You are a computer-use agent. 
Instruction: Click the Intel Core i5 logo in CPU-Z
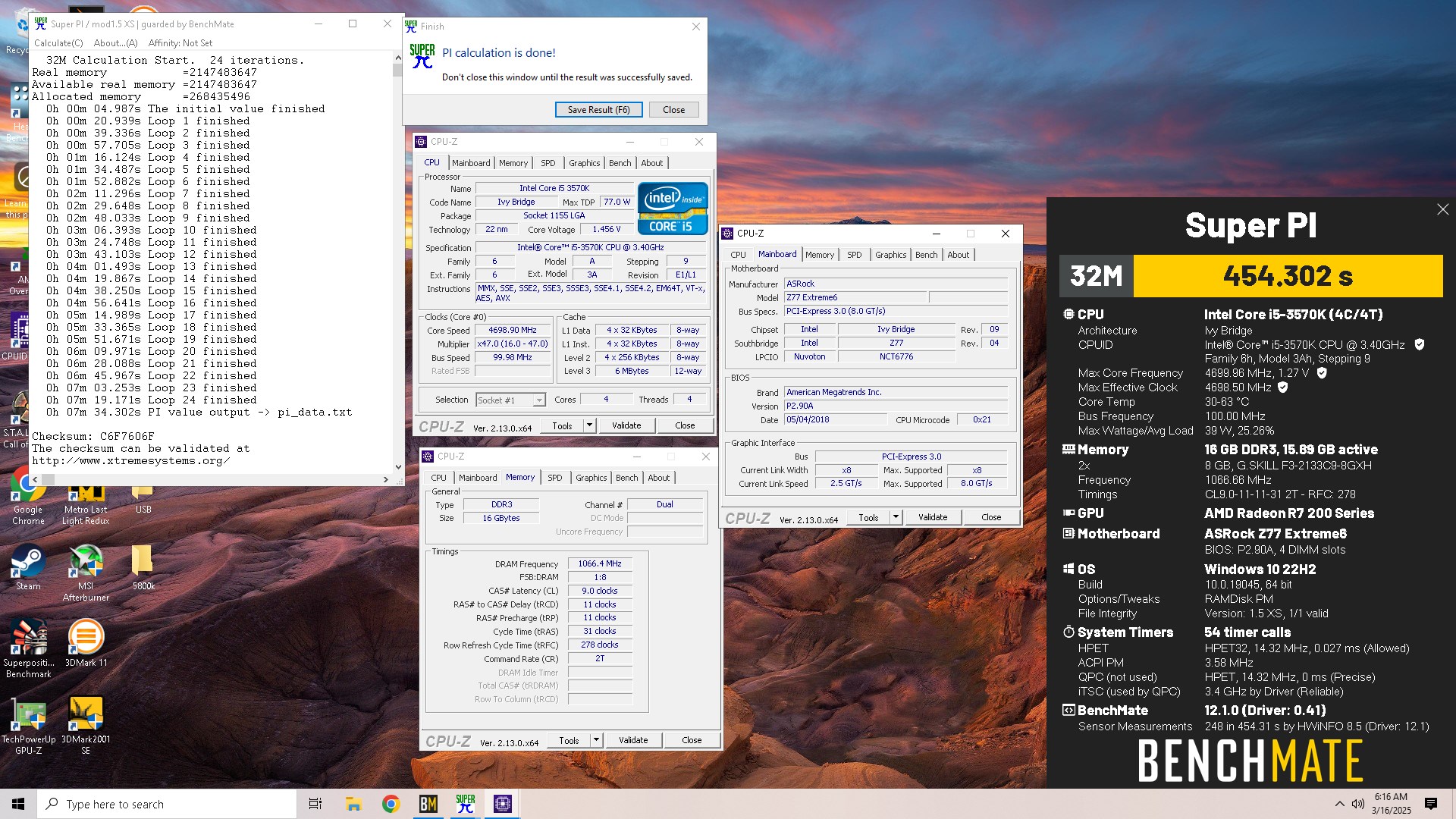click(x=672, y=208)
